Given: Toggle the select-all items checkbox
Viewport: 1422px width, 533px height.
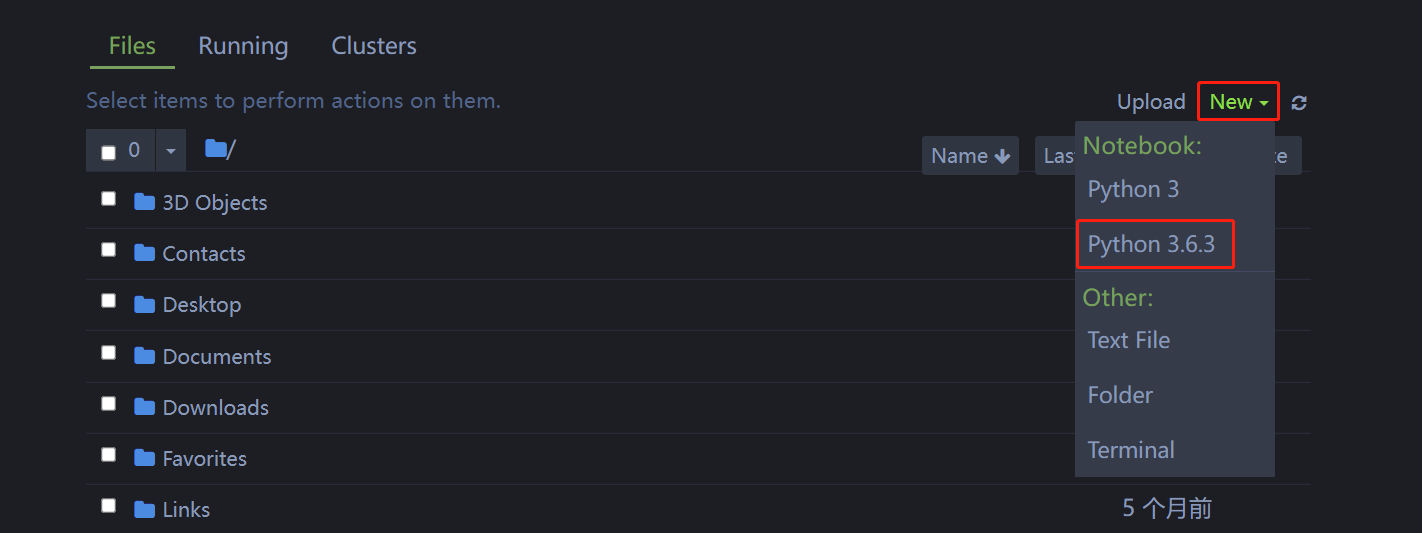Looking at the screenshot, I should pos(108,152).
